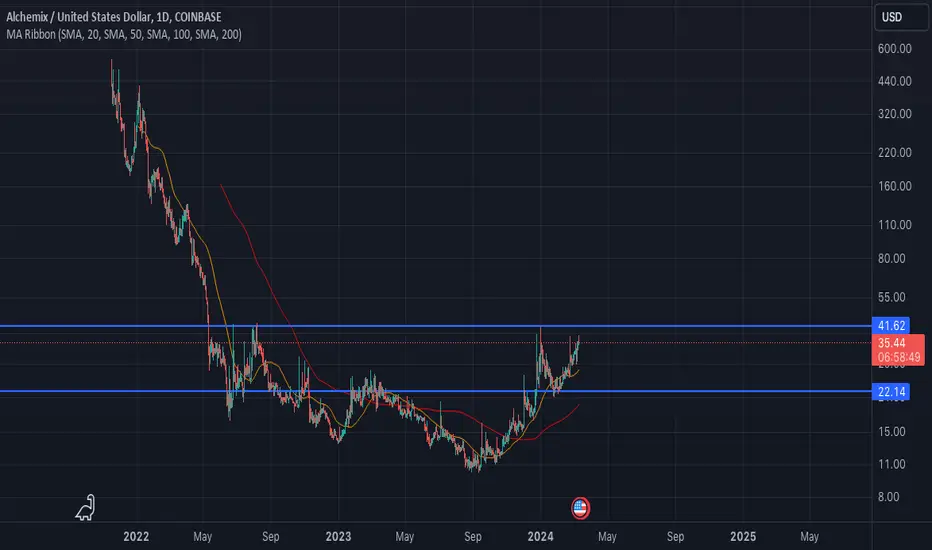Click the USD currency button
This screenshot has height=550, width=932.
tap(902, 17)
